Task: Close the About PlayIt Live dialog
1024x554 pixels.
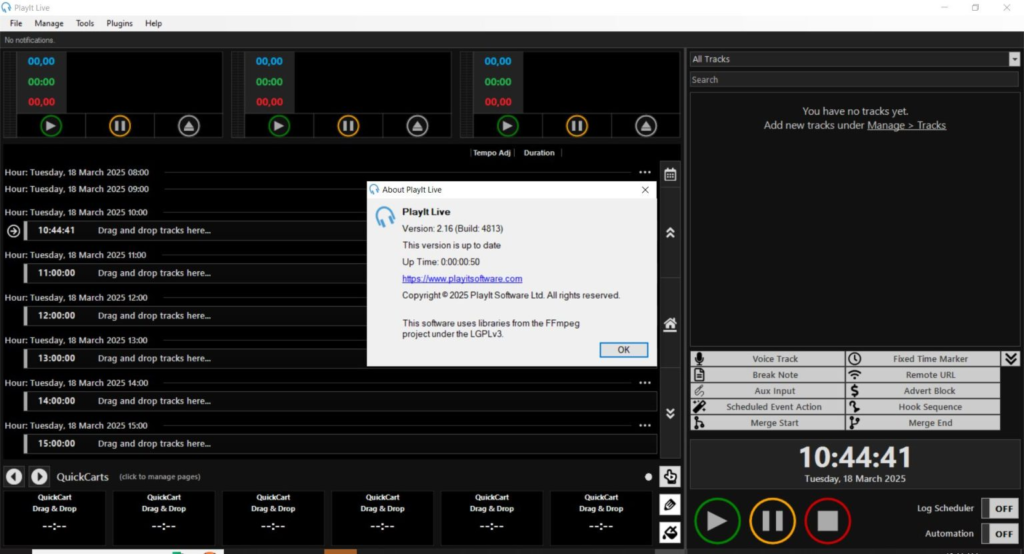Action: (x=645, y=189)
